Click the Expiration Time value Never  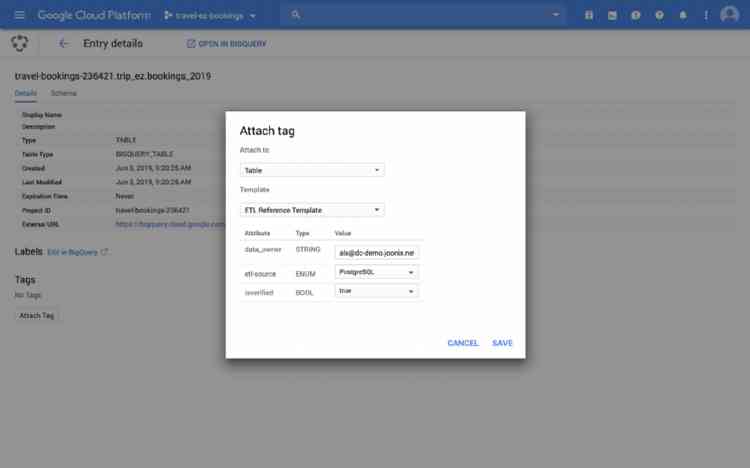click(x=125, y=196)
